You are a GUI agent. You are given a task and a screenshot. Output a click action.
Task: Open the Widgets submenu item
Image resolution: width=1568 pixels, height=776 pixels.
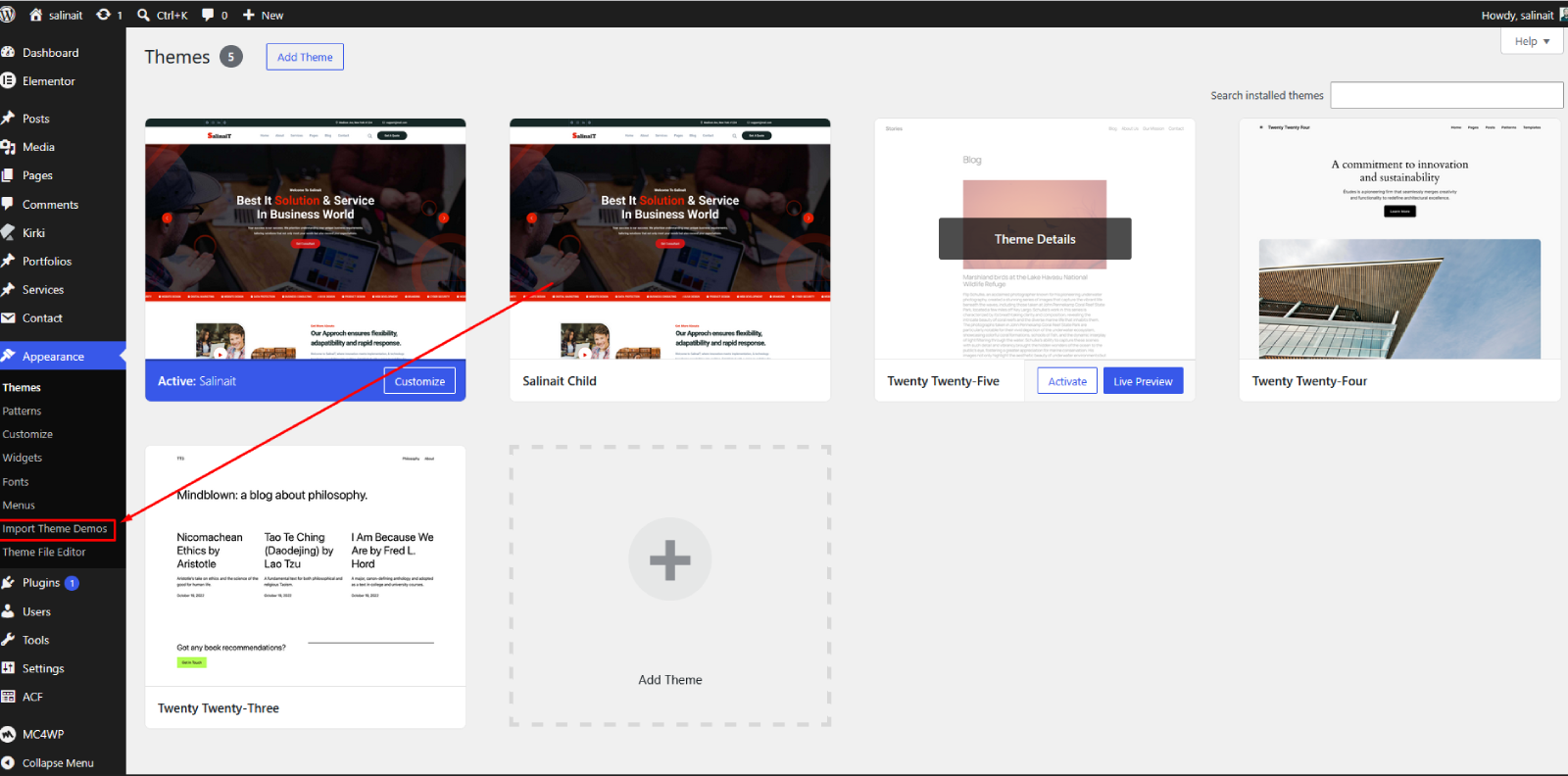23,458
